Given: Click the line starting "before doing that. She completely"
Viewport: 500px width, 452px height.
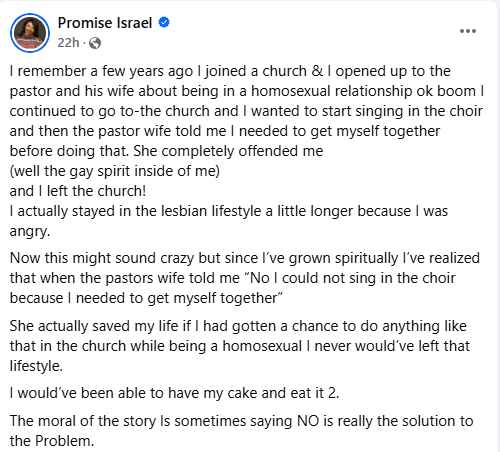Looking at the screenshot, I should [166, 151].
